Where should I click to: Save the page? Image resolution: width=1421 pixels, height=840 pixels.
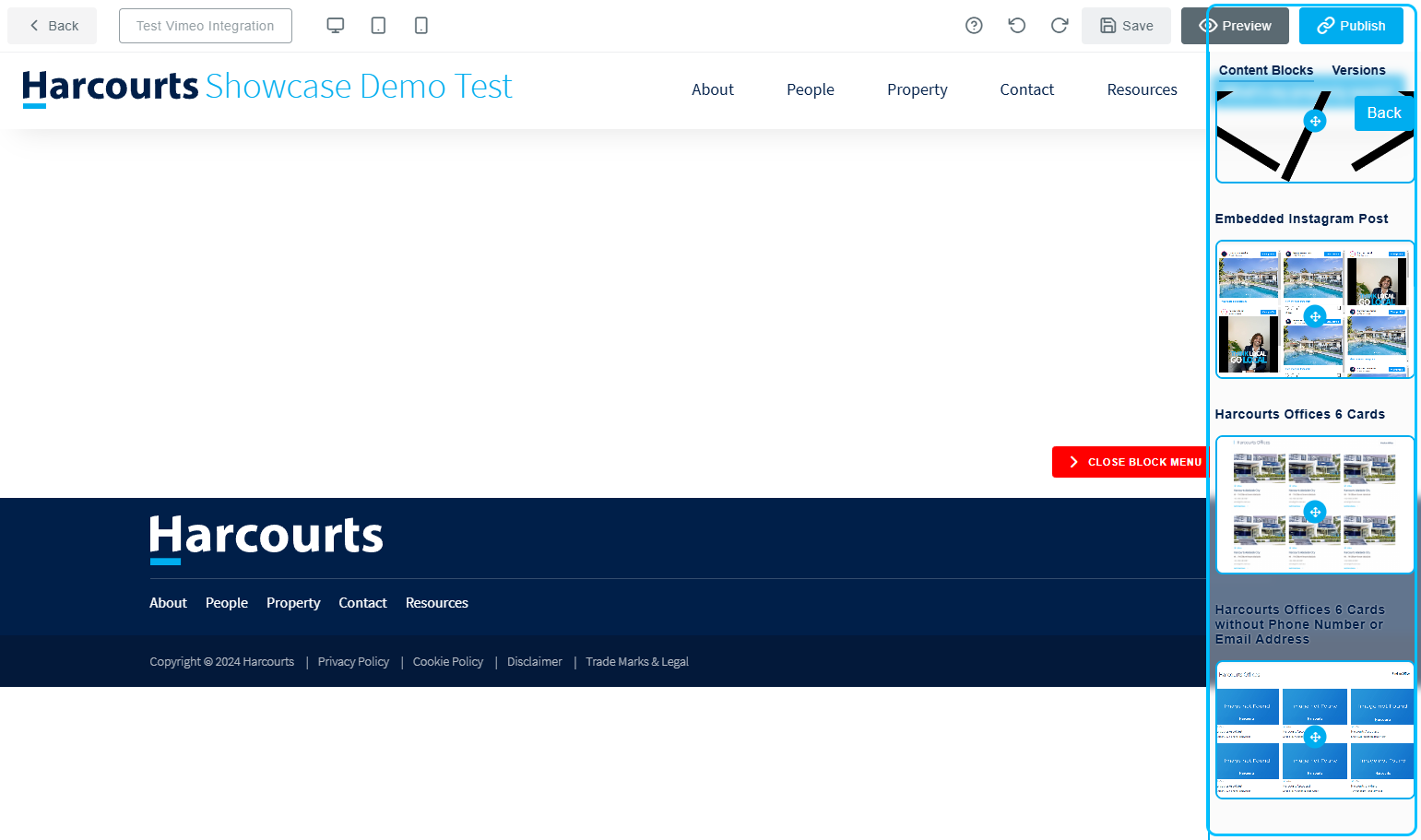point(1126,26)
